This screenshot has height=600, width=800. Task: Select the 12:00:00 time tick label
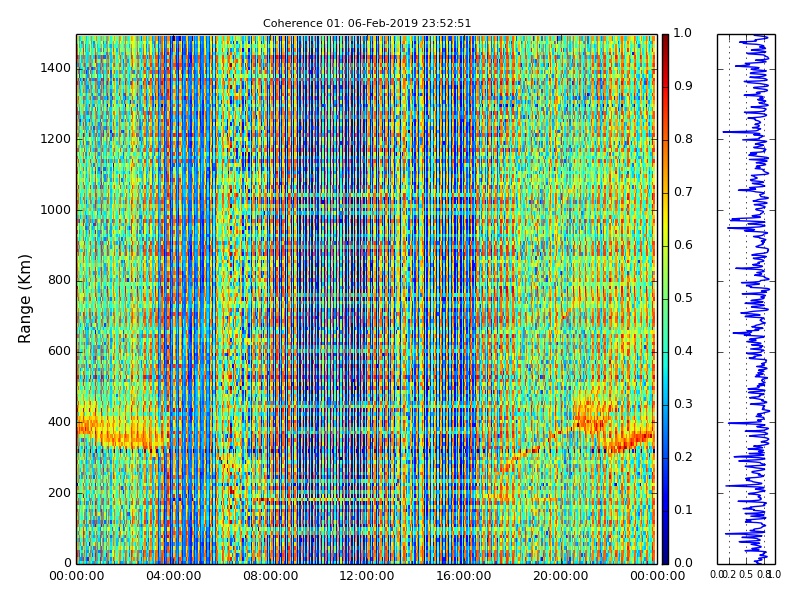point(367,577)
